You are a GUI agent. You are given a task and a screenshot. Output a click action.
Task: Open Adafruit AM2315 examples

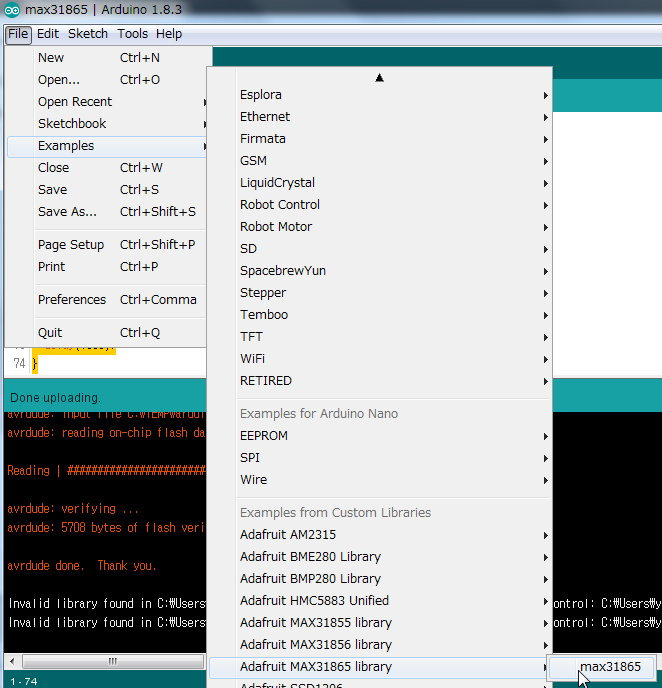coord(380,534)
